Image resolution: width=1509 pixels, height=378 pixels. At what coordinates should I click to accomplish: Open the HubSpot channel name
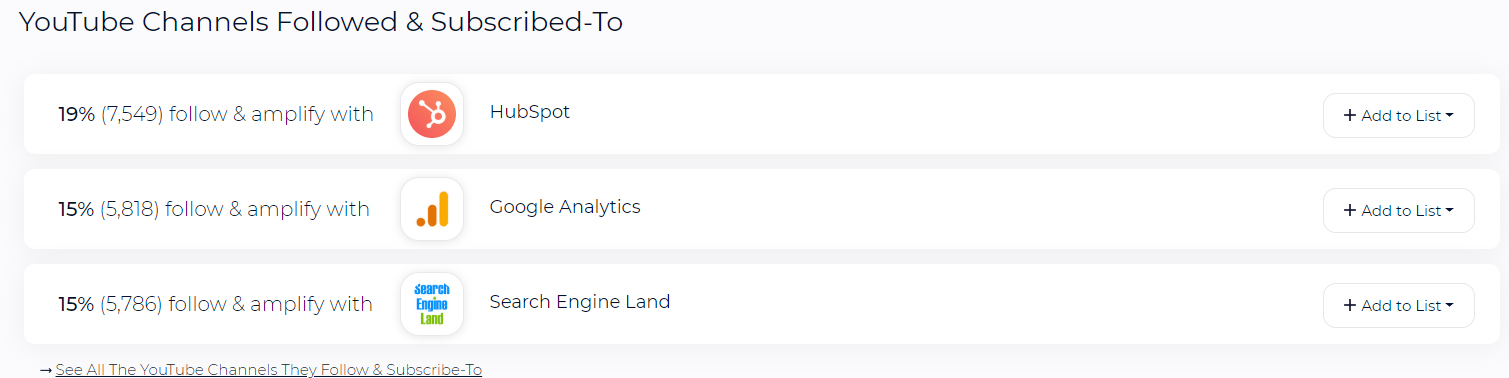click(x=530, y=112)
